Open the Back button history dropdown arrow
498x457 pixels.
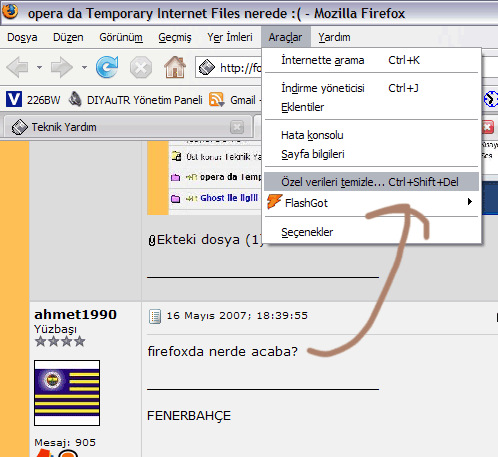[39, 68]
